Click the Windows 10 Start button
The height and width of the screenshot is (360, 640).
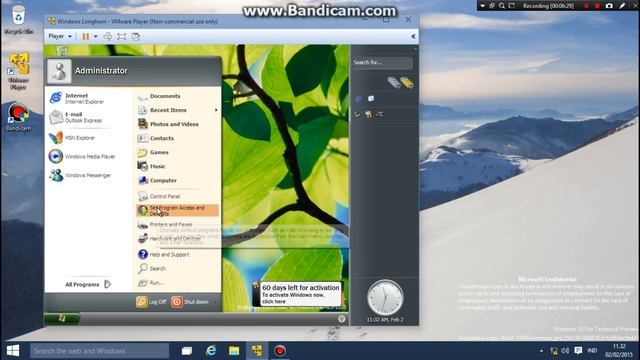click(13, 351)
